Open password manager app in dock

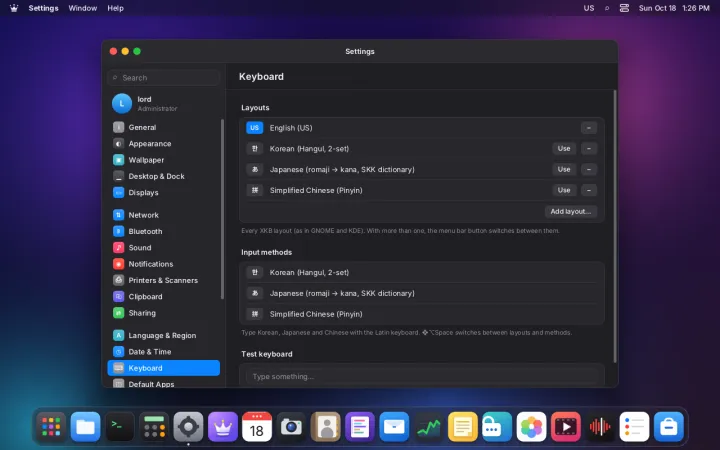click(x=497, y=427)
